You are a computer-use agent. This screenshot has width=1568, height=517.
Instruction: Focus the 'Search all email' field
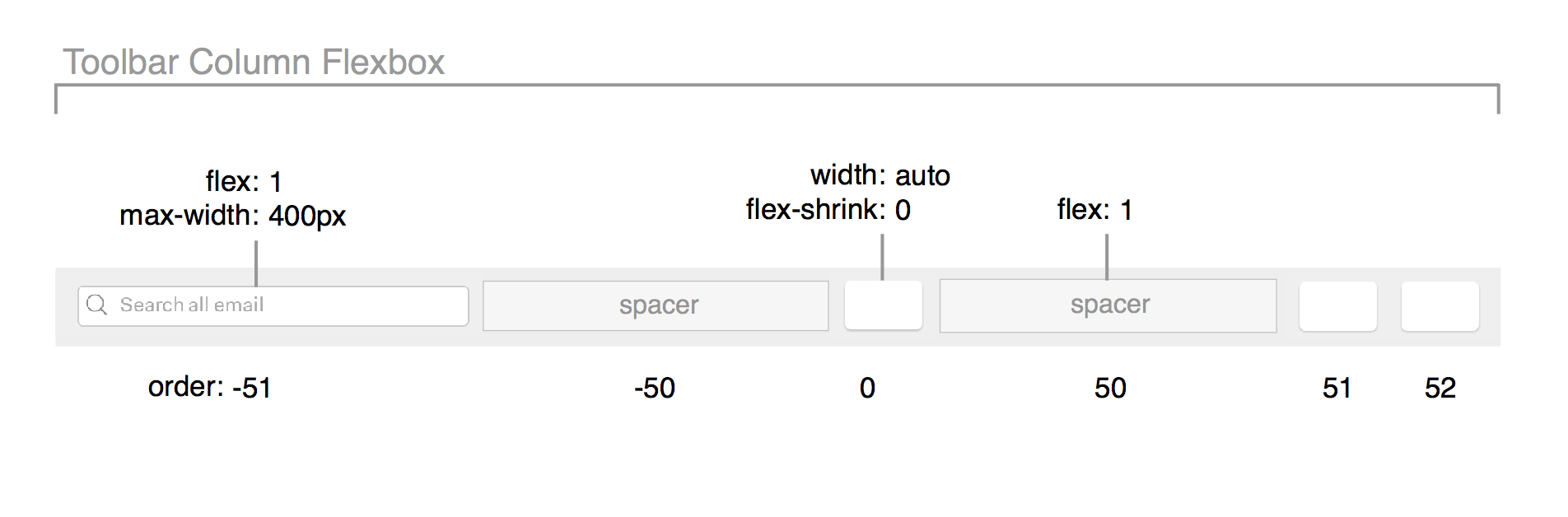pyautogui.click(x=273, y=306)
